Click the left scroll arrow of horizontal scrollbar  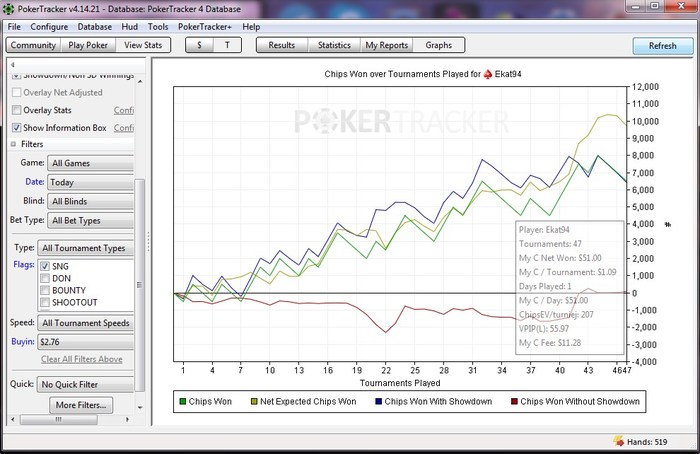[12, 420]
